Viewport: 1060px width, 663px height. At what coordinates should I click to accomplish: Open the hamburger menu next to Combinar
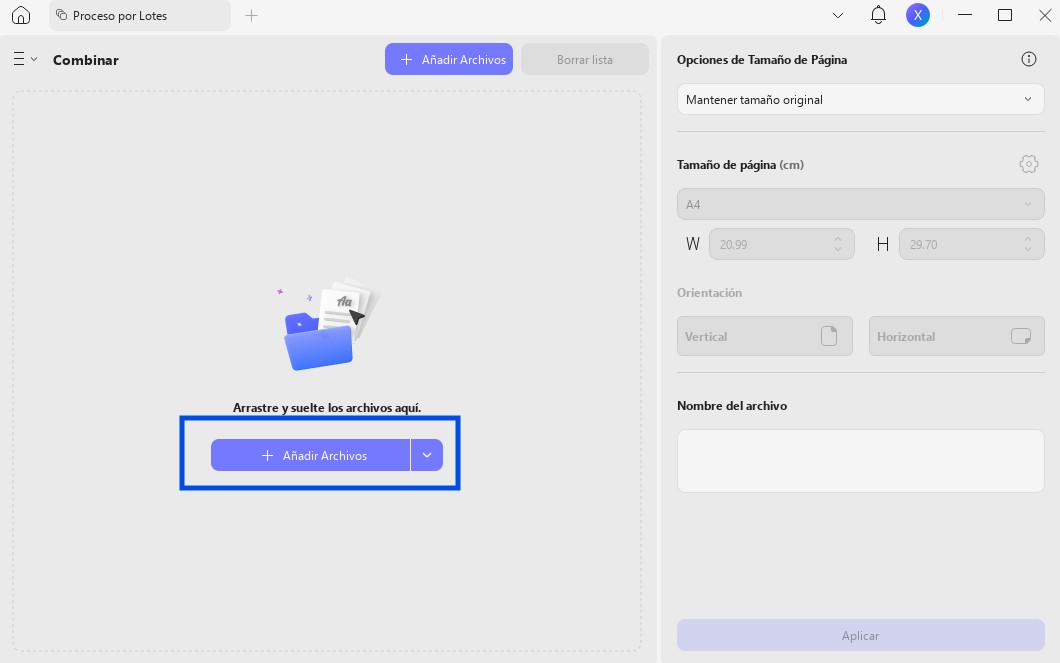tap(24, 59)
